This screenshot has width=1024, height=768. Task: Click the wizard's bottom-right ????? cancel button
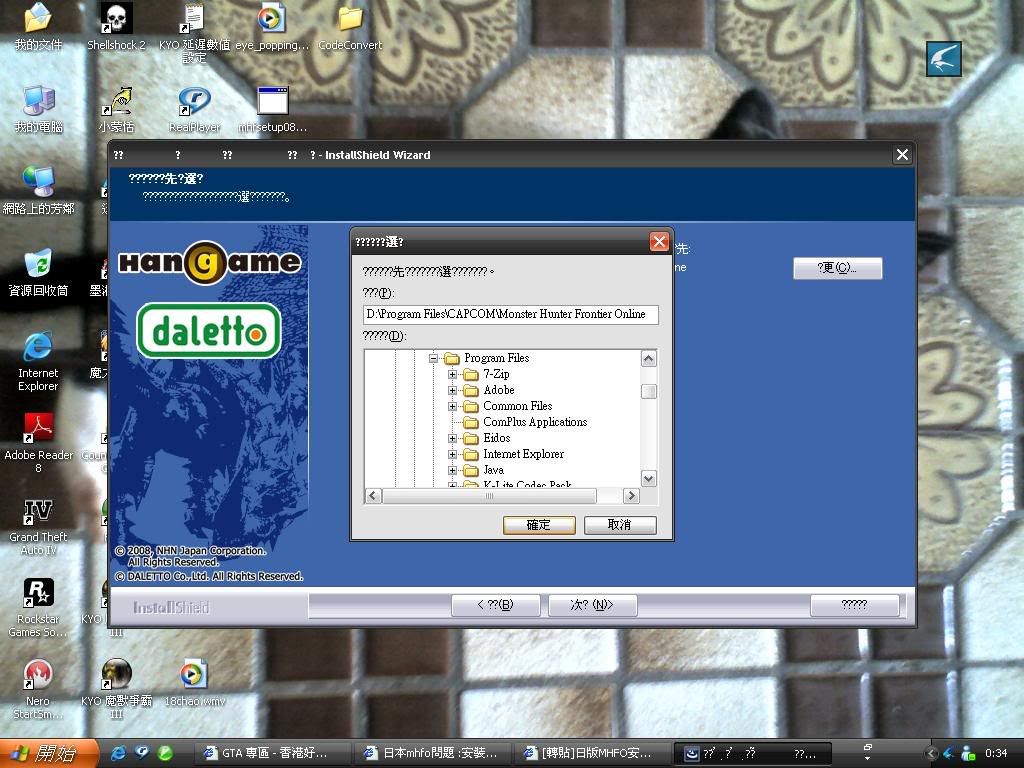[x=855, y=605]
